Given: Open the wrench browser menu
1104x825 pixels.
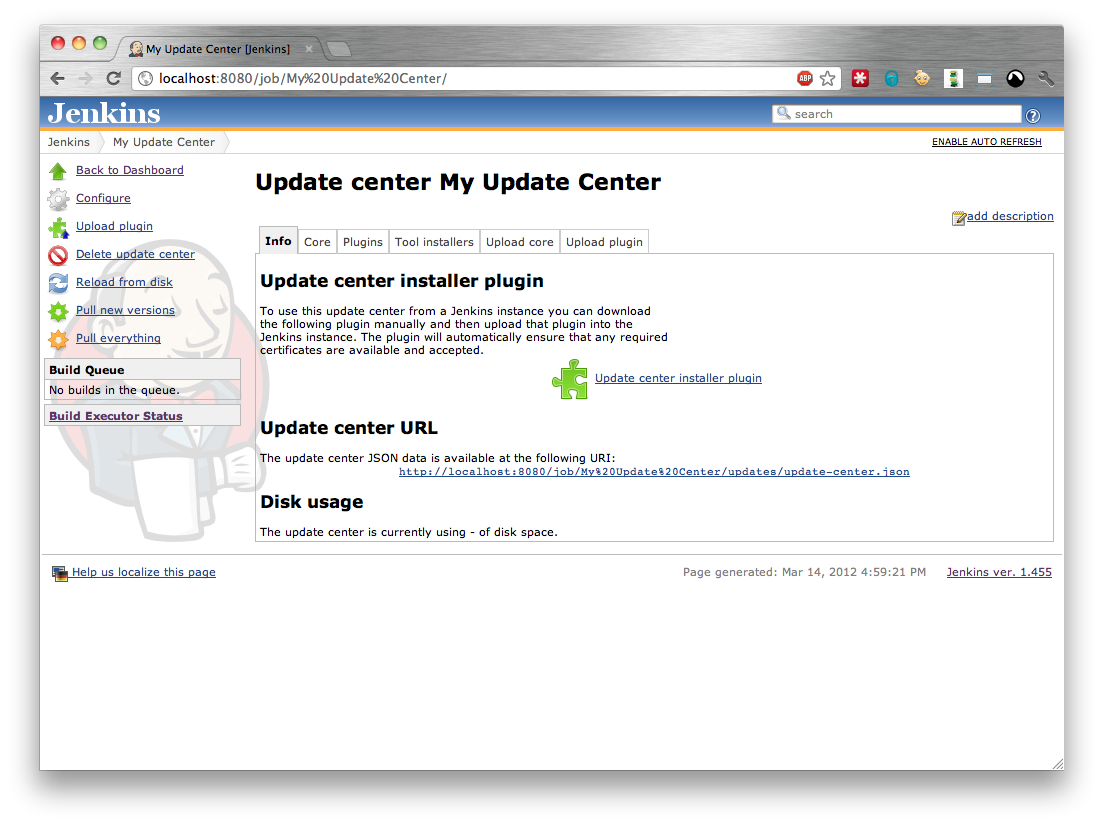Looking at the screenshot, I should tap(1046, 78).
